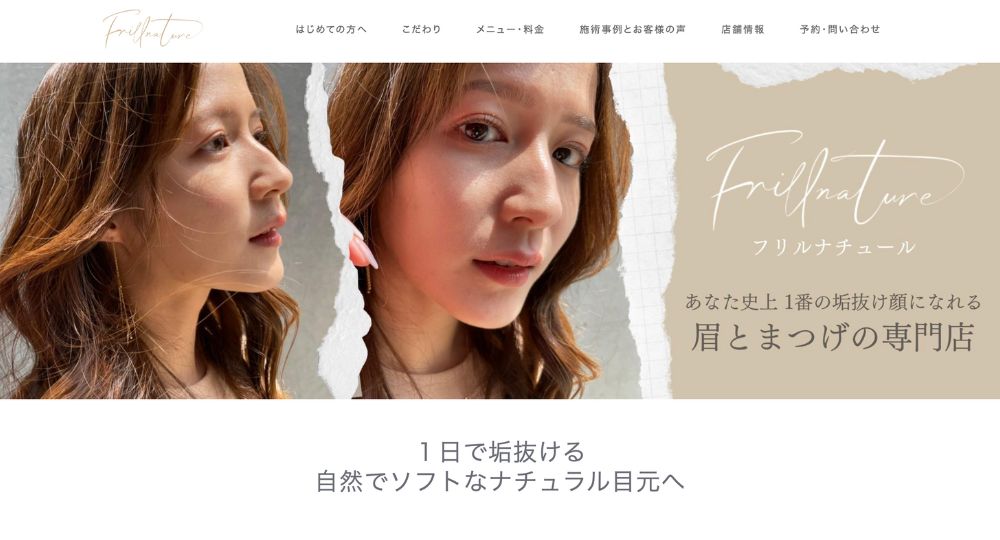Click the side-profile woman photo
The height and width of the screenshot is (540, 1000).
click(156, 231)
